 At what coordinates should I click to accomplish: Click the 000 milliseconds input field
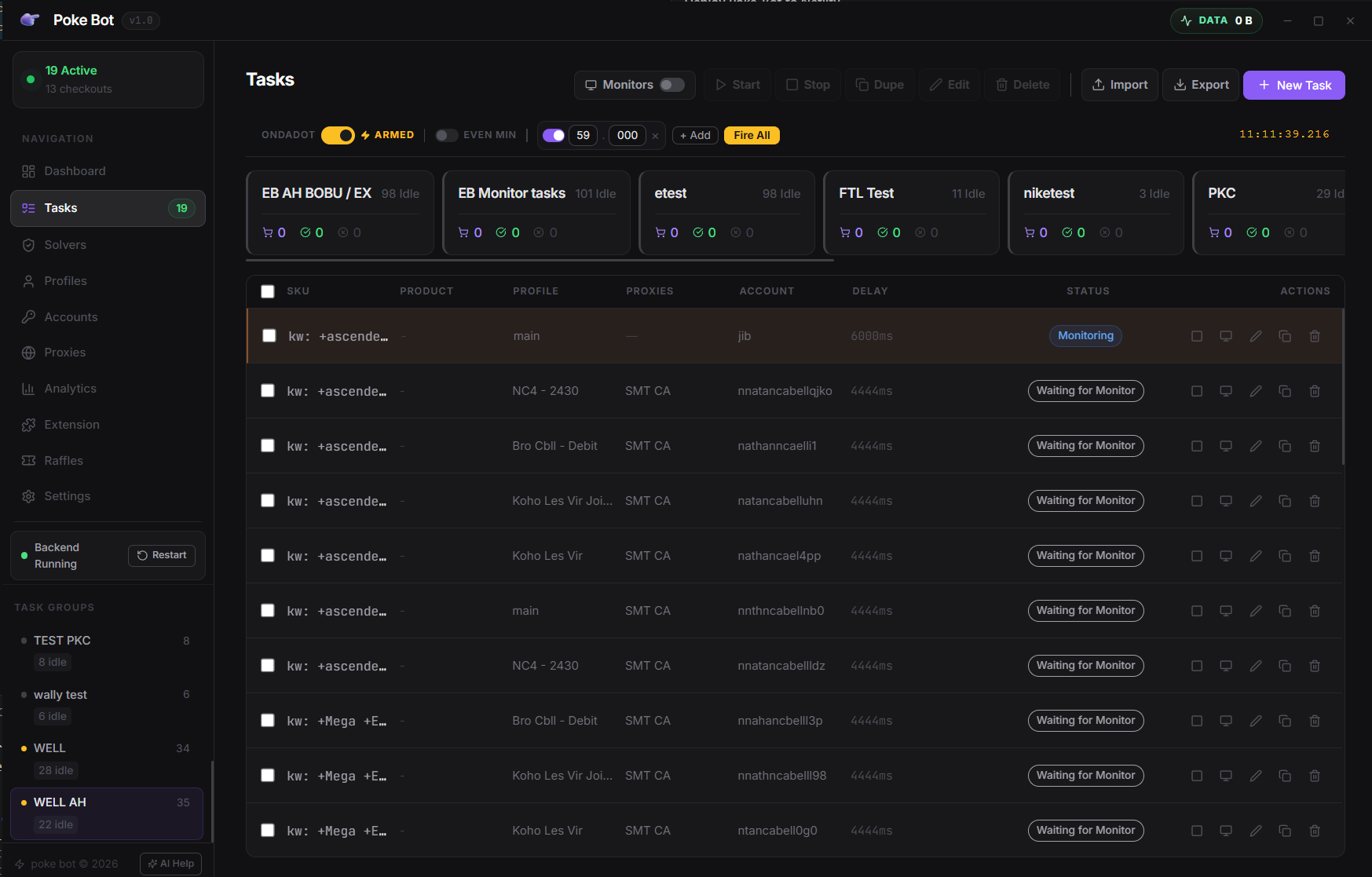click(x=627, y=135)
